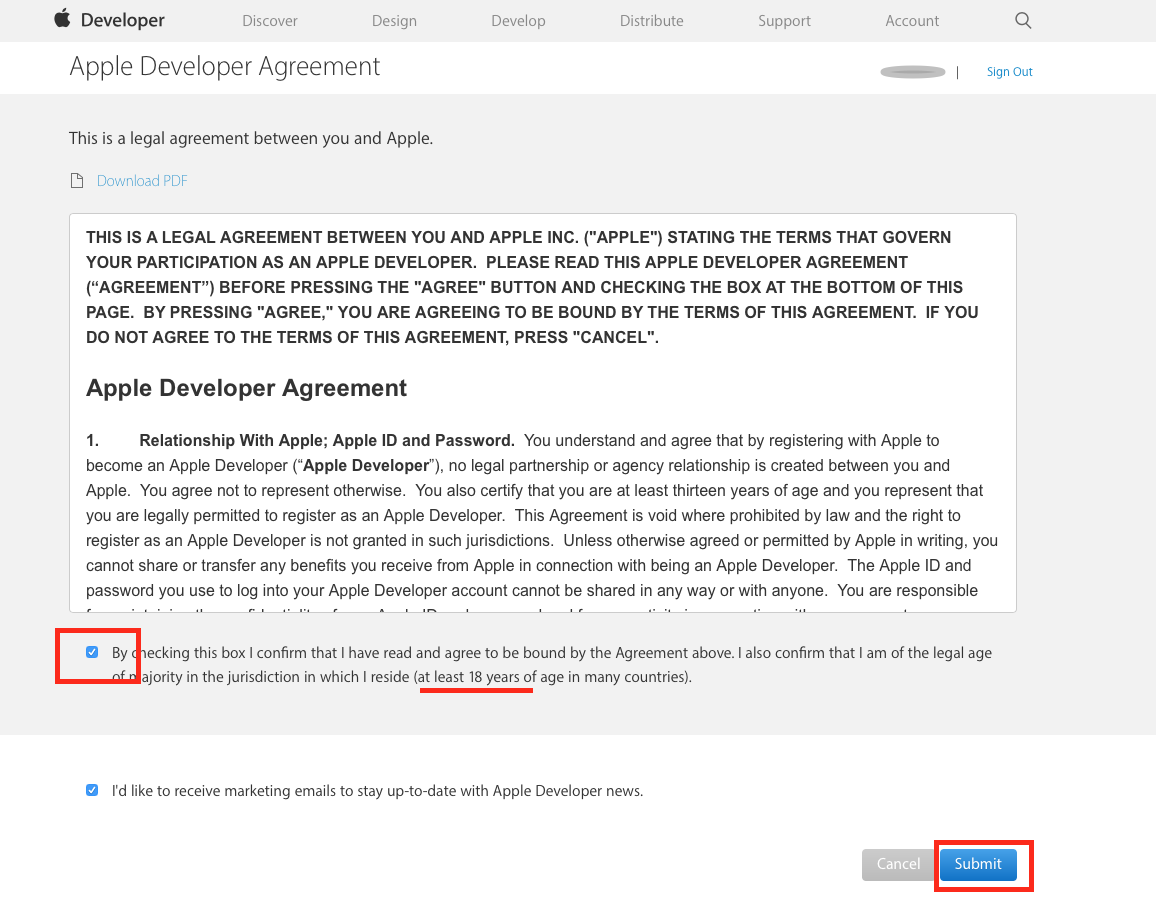Viewport: 1156px width, 906px height.
Task: Uncheck the marketing emails checkbox
Action: [x=92, y=790]
